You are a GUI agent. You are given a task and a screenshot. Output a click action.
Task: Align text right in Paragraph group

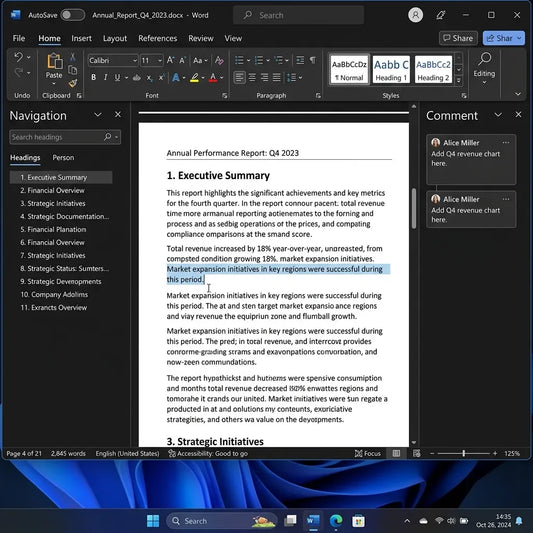(264, 78)
